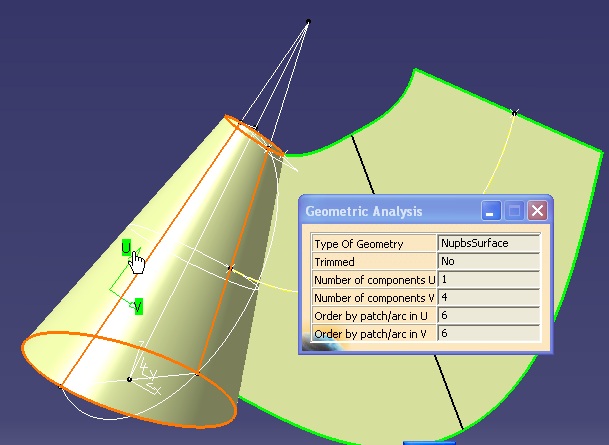
Task: Select the cone apex point
Action: tap(308, 21)
